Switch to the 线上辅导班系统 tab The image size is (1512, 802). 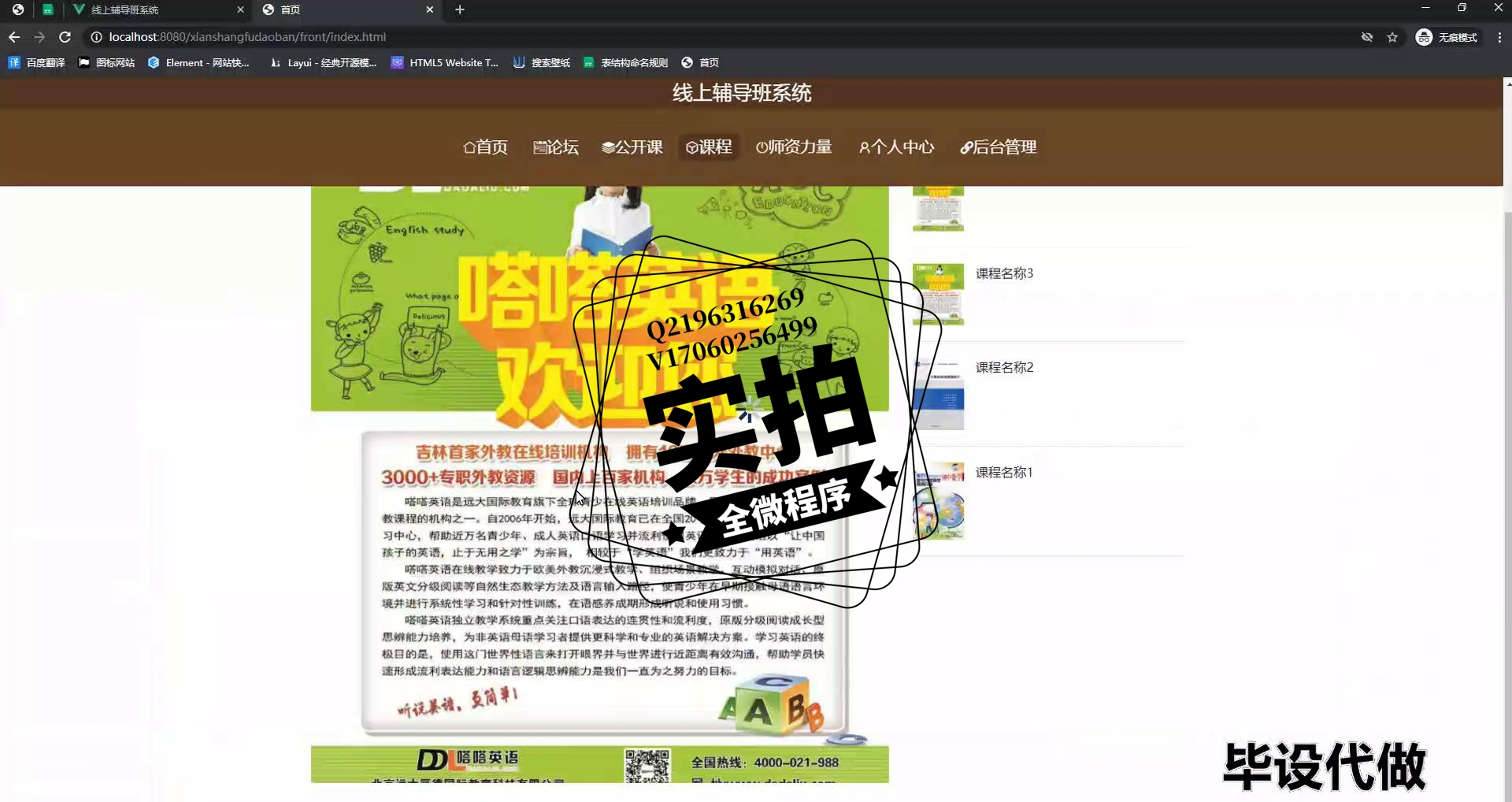(x=157, y=9)
